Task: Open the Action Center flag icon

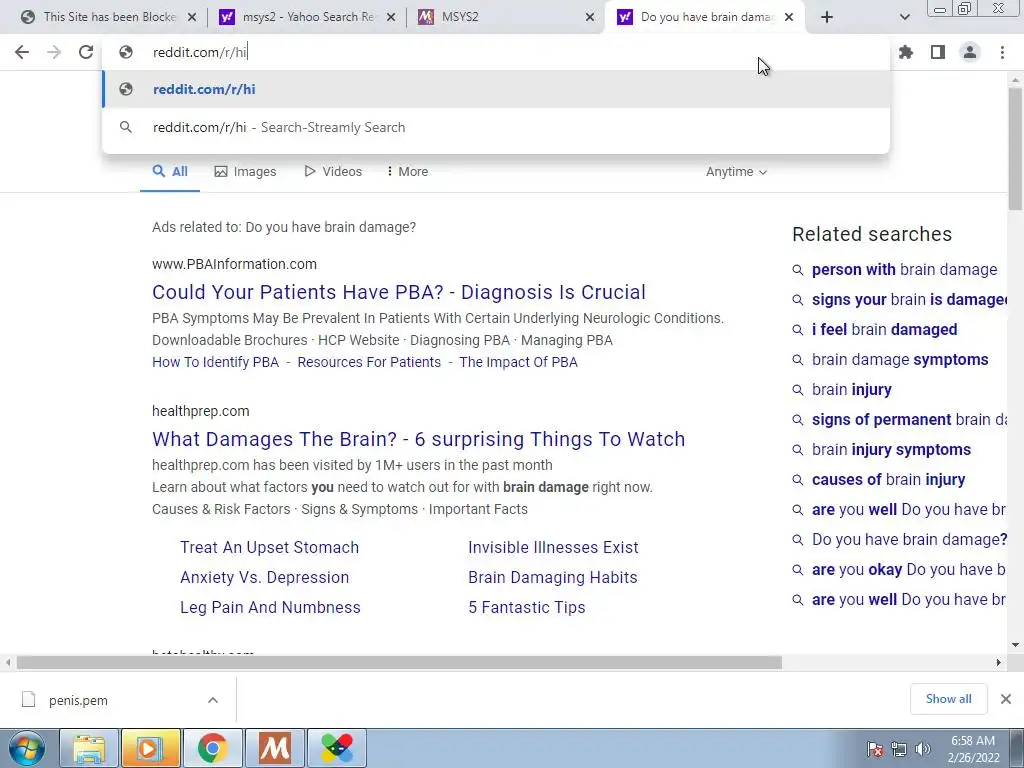Action: (875, 749)
